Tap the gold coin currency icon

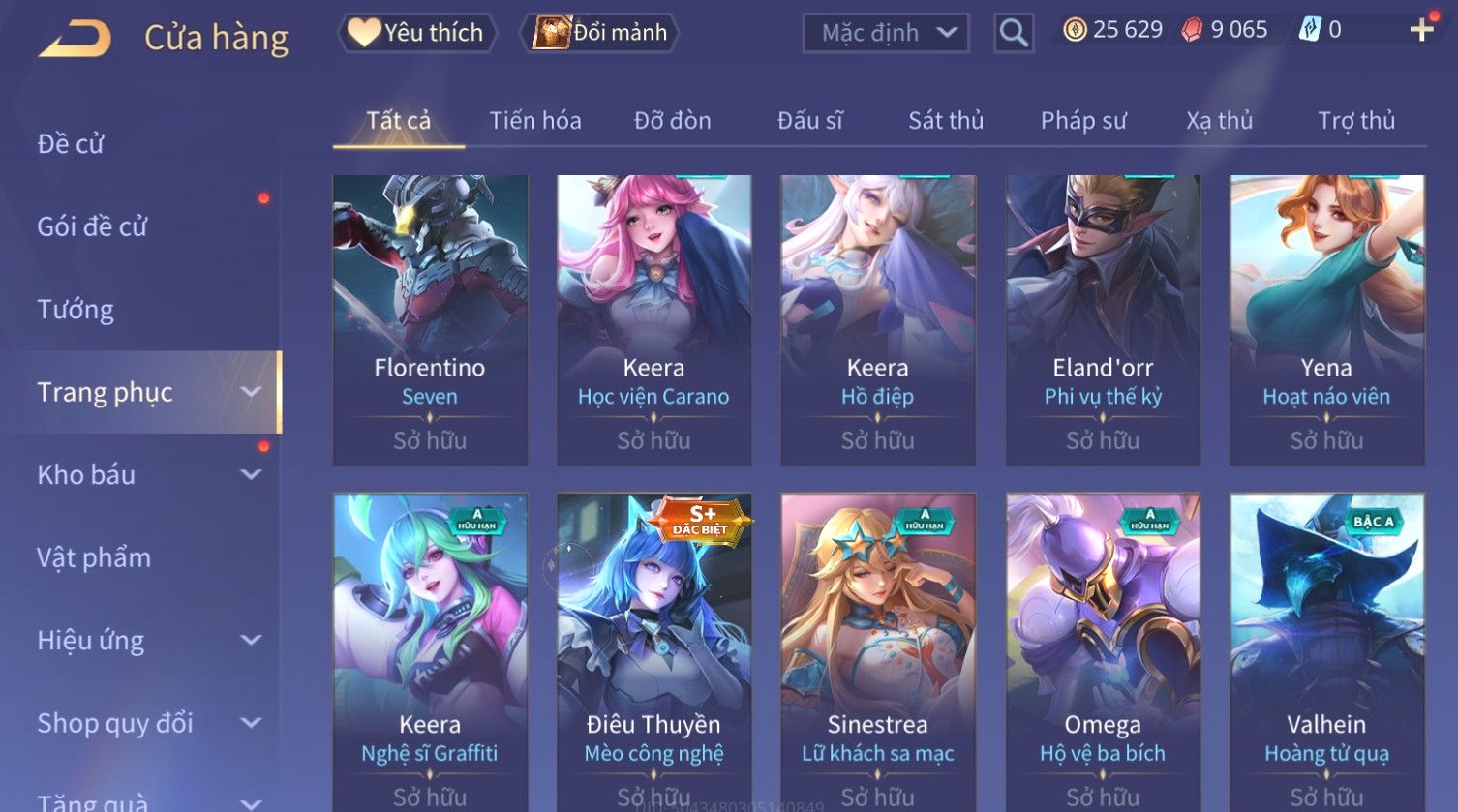click(x=1075, y=30)
